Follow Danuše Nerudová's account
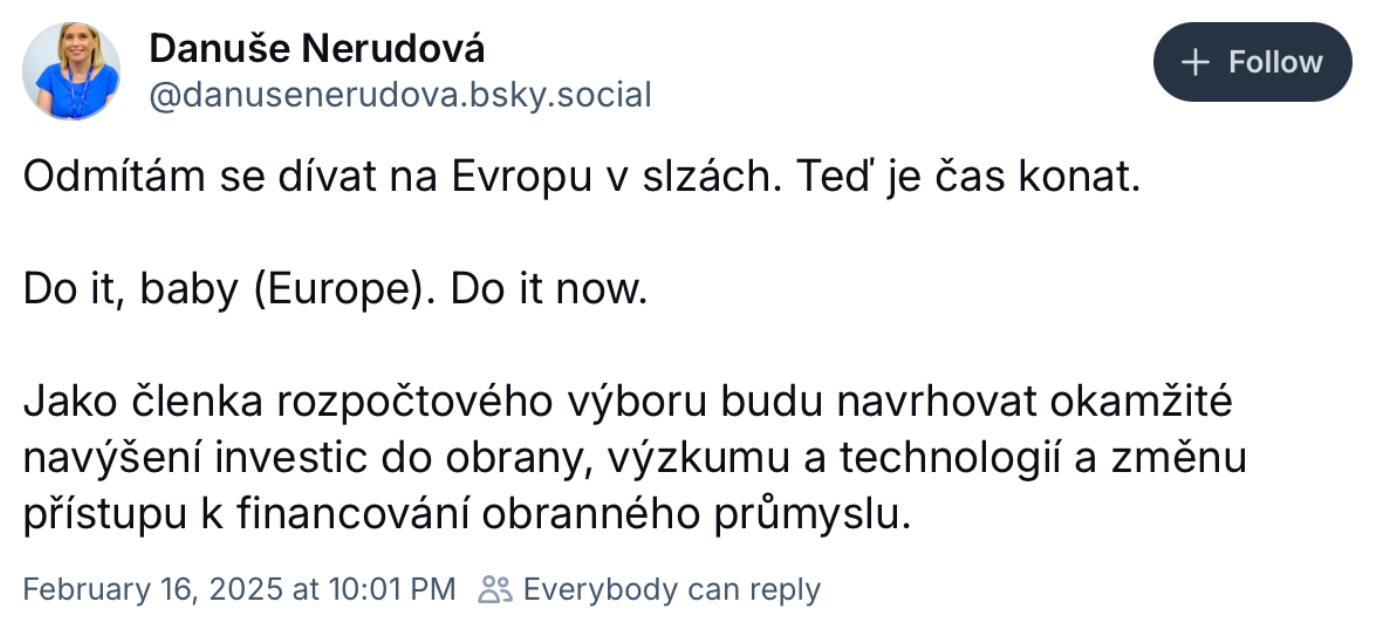The width and height of the screenshot is (1378, 627). coord(1252,63)
